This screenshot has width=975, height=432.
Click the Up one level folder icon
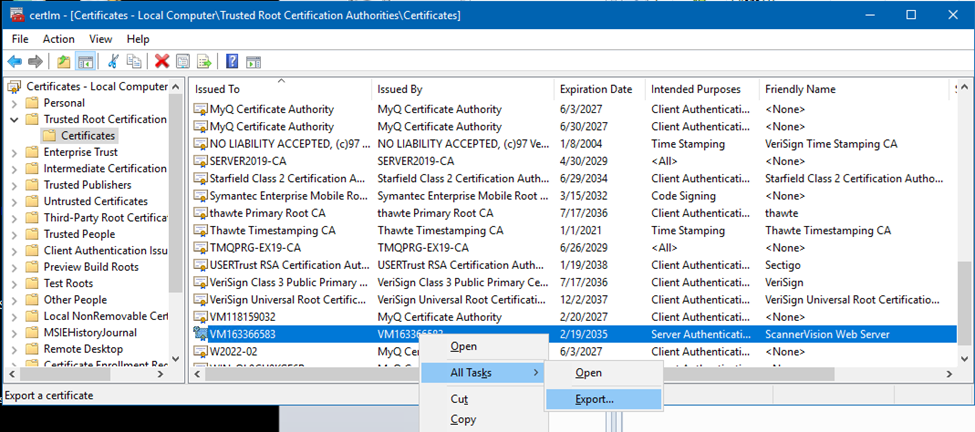pyautogui.click(x=64, y=62)
